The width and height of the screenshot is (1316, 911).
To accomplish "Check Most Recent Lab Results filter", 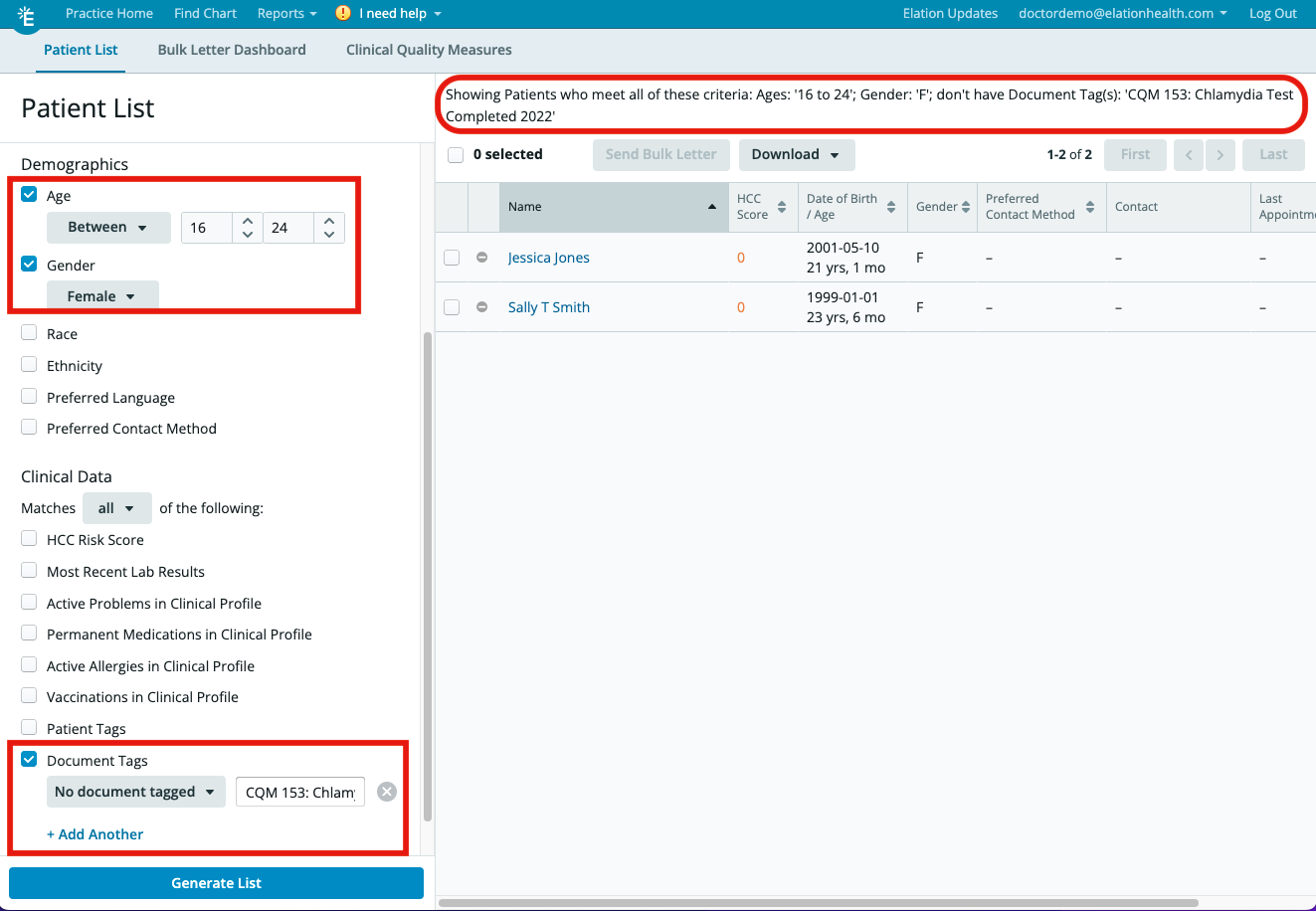I will click(x=29, y=571).
